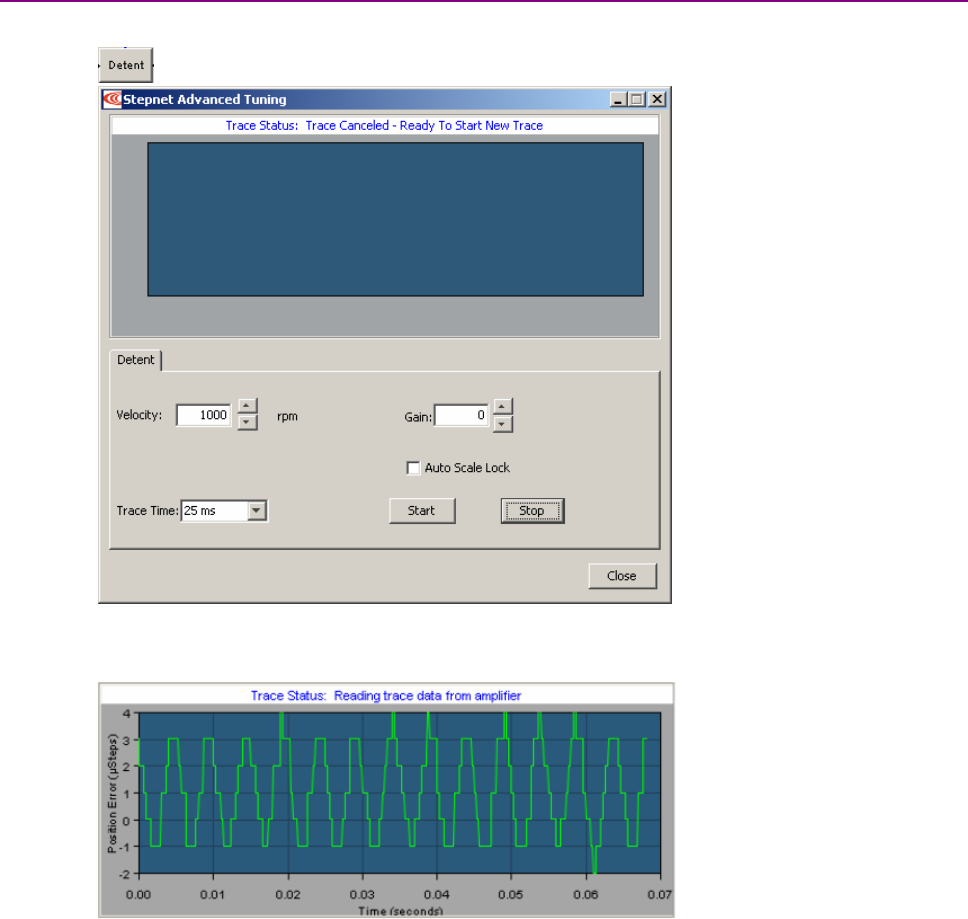Click the rpm unit label
The height and width of the screenshot is (919, 968).
[287, 417]
